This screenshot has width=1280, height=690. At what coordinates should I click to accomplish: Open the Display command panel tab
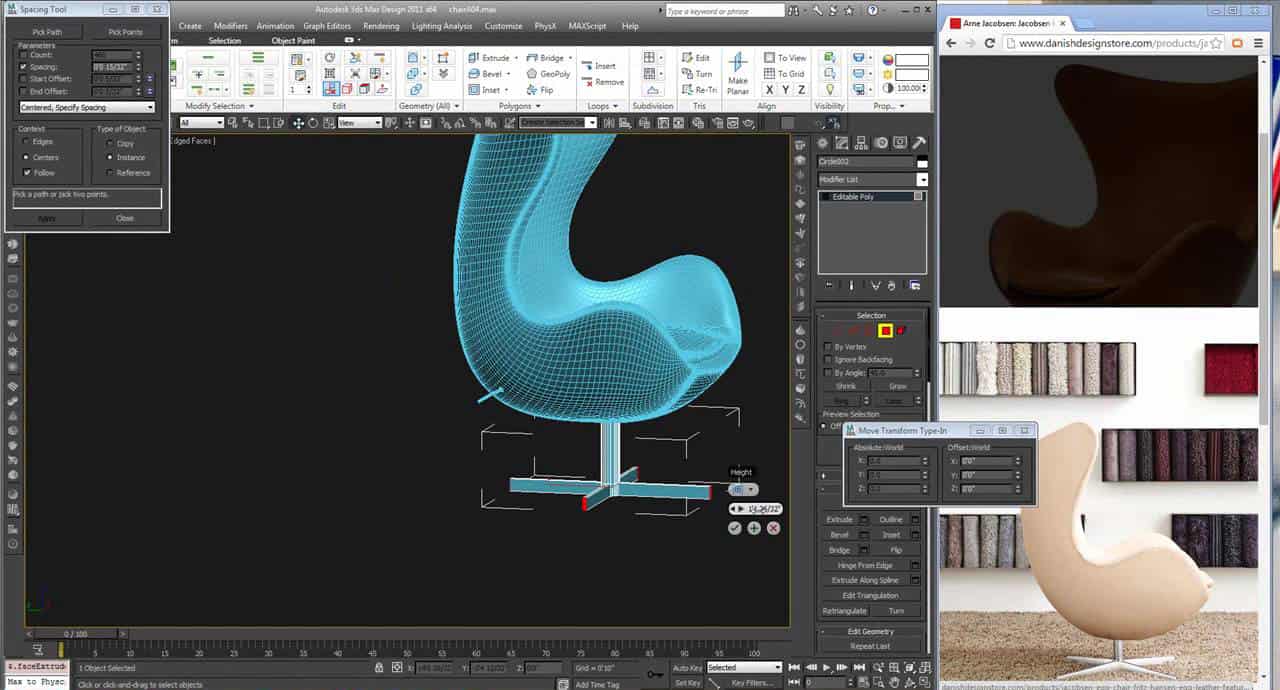(900, 143)
